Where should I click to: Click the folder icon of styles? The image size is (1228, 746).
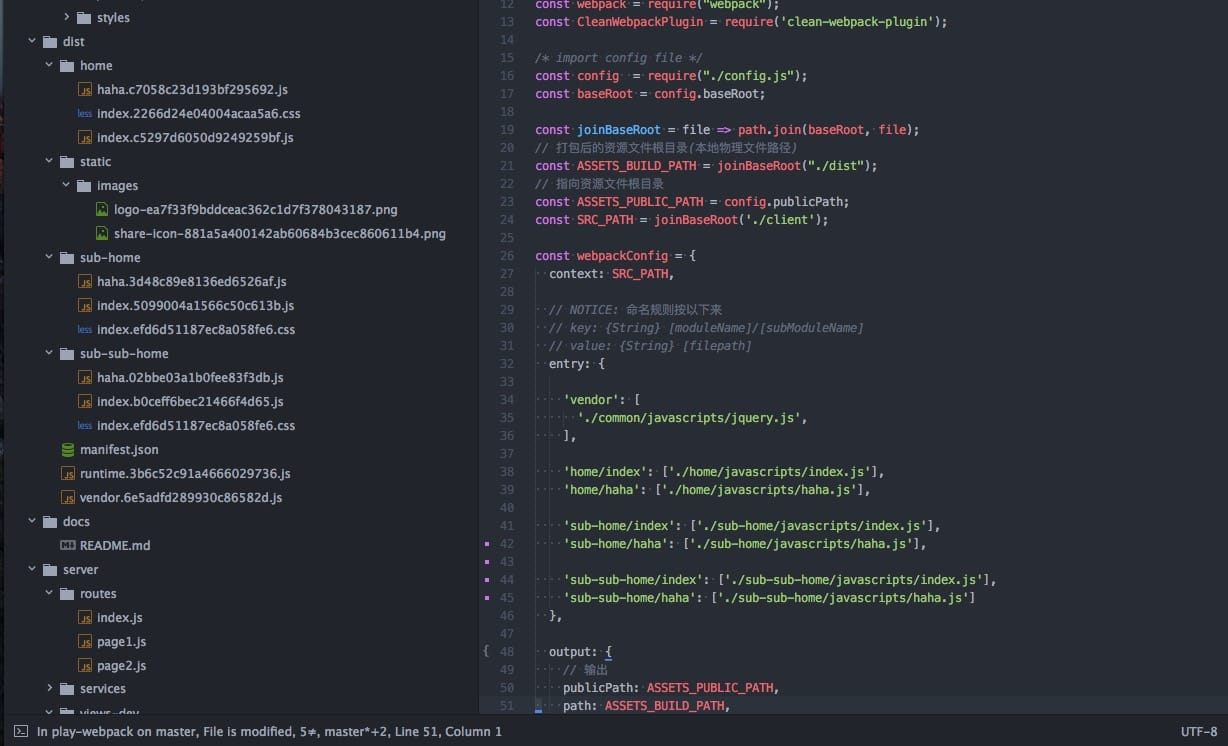(x=84, y=18)
